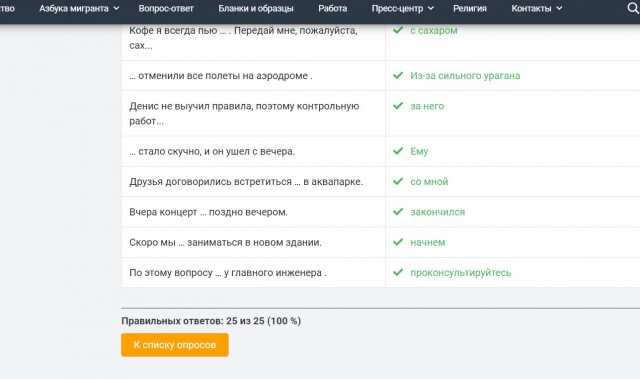640x379 pixels.
Task: Click the checkmark beside начнем
Action: tap(398, 242)
